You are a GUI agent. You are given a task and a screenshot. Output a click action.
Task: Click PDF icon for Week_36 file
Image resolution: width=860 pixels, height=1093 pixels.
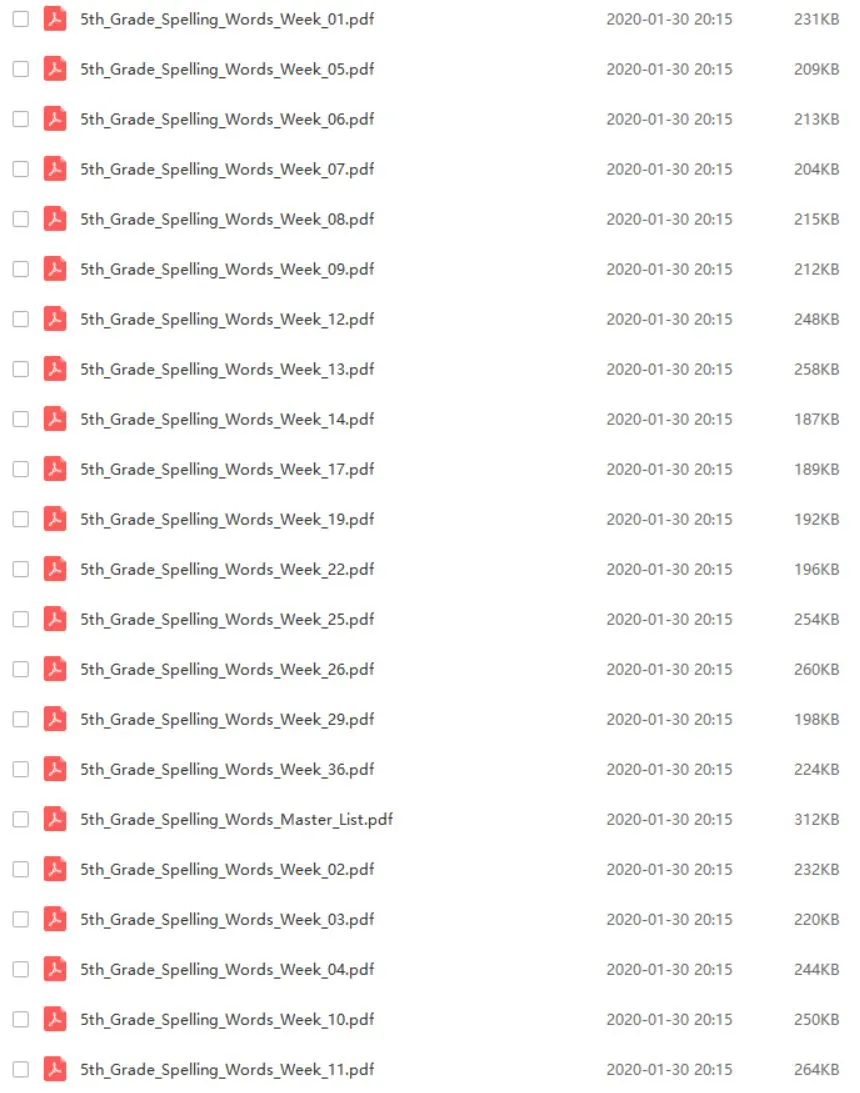tap(55, 769)
